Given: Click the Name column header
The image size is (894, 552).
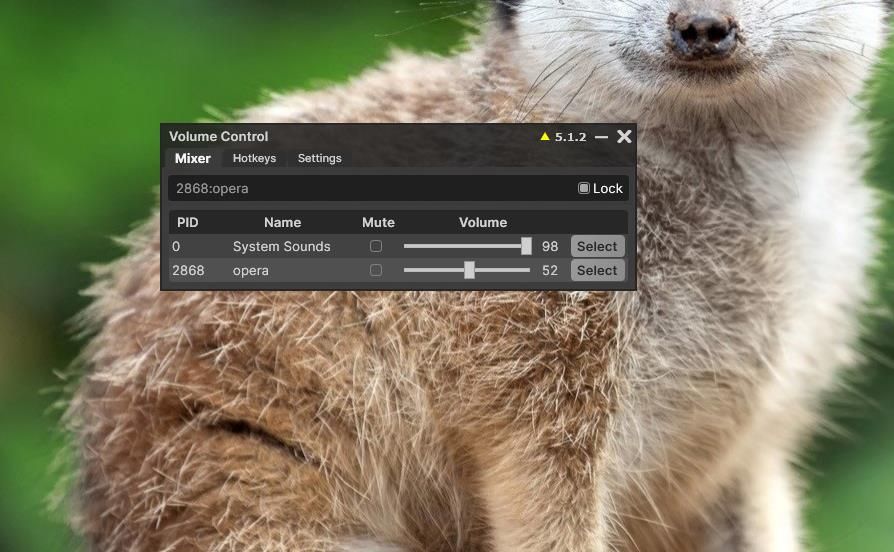Looking at the screenshot, I should pos(282,222).
